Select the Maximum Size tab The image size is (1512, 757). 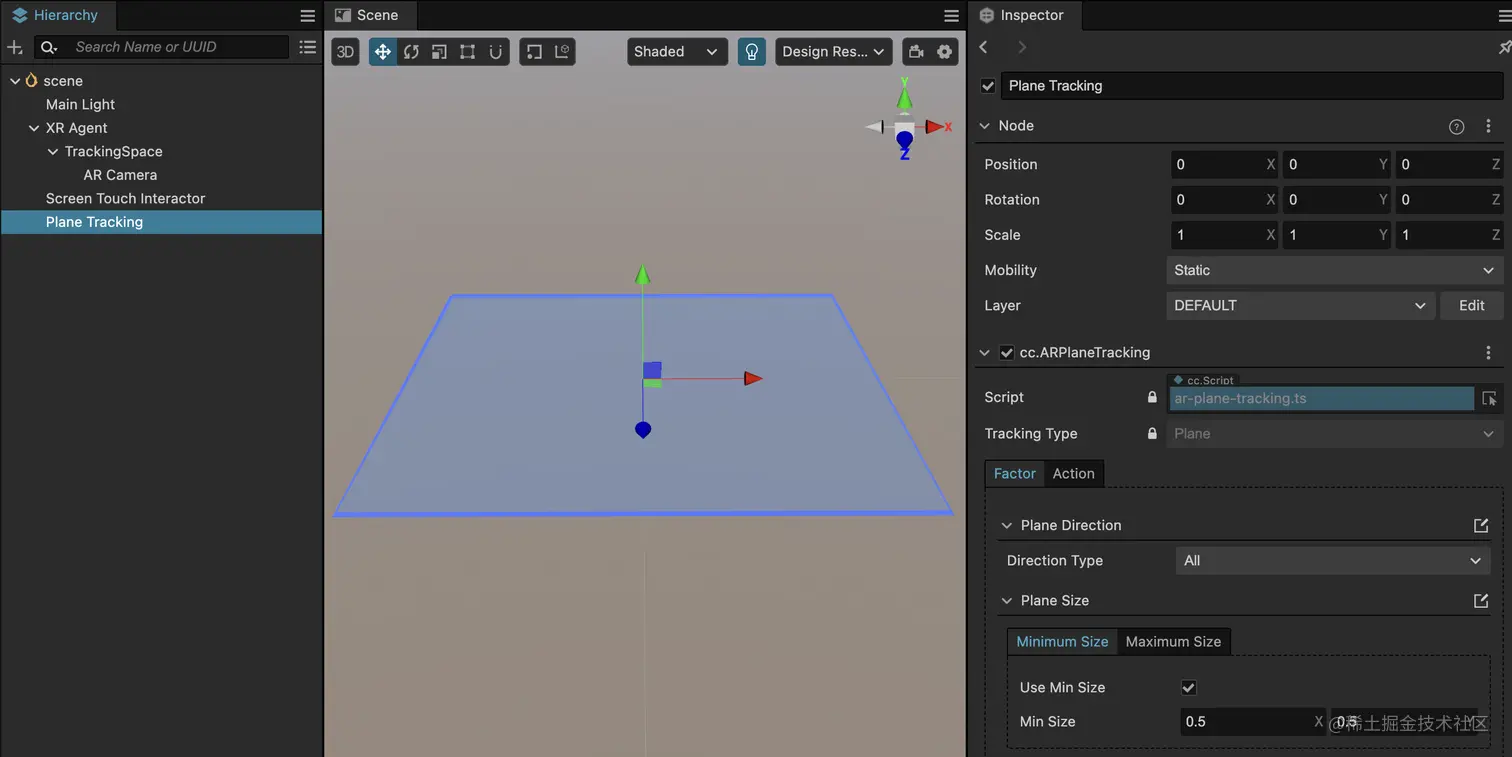coord(1173,641)
